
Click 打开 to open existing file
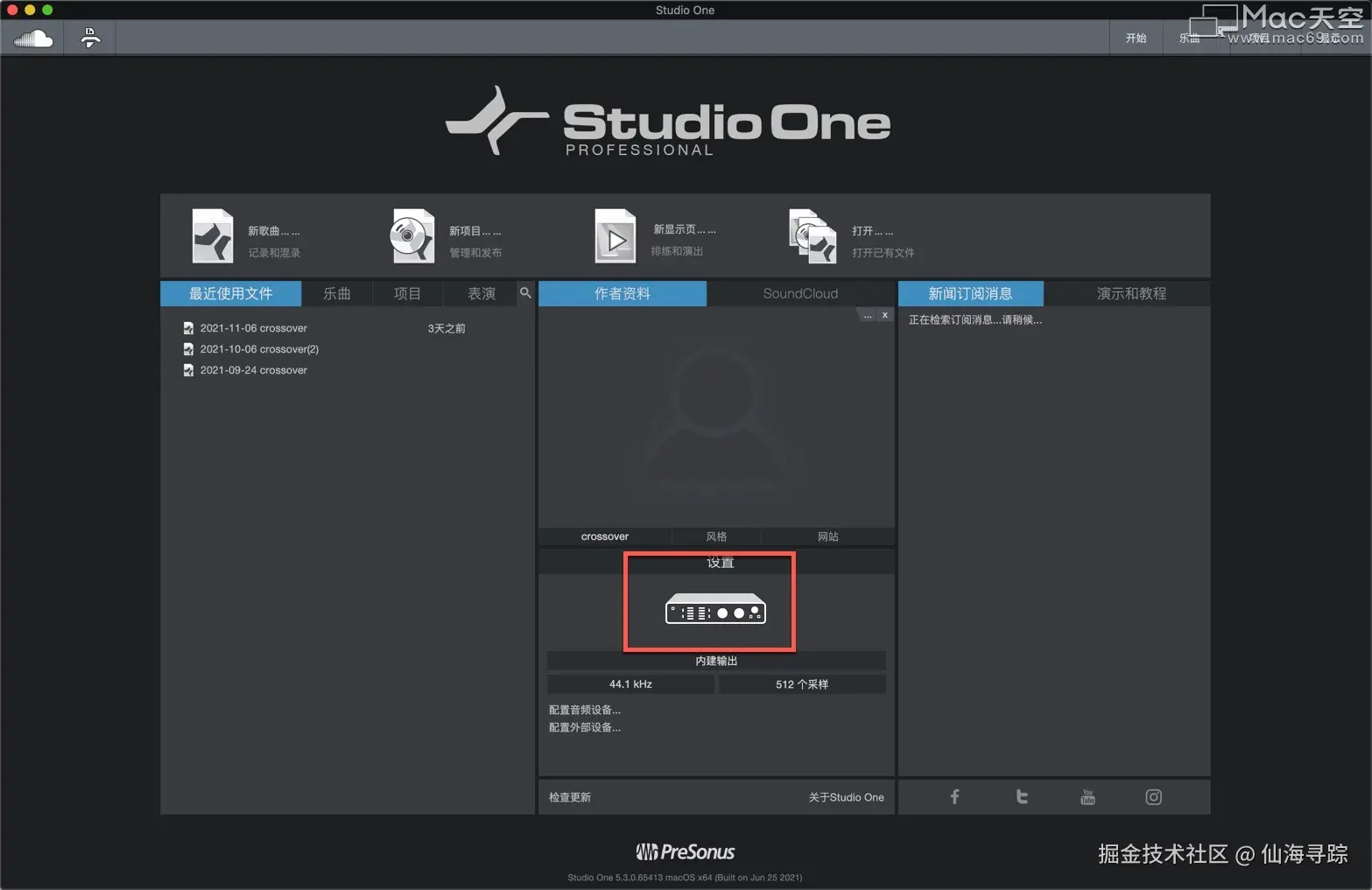(x=873, y=231)
